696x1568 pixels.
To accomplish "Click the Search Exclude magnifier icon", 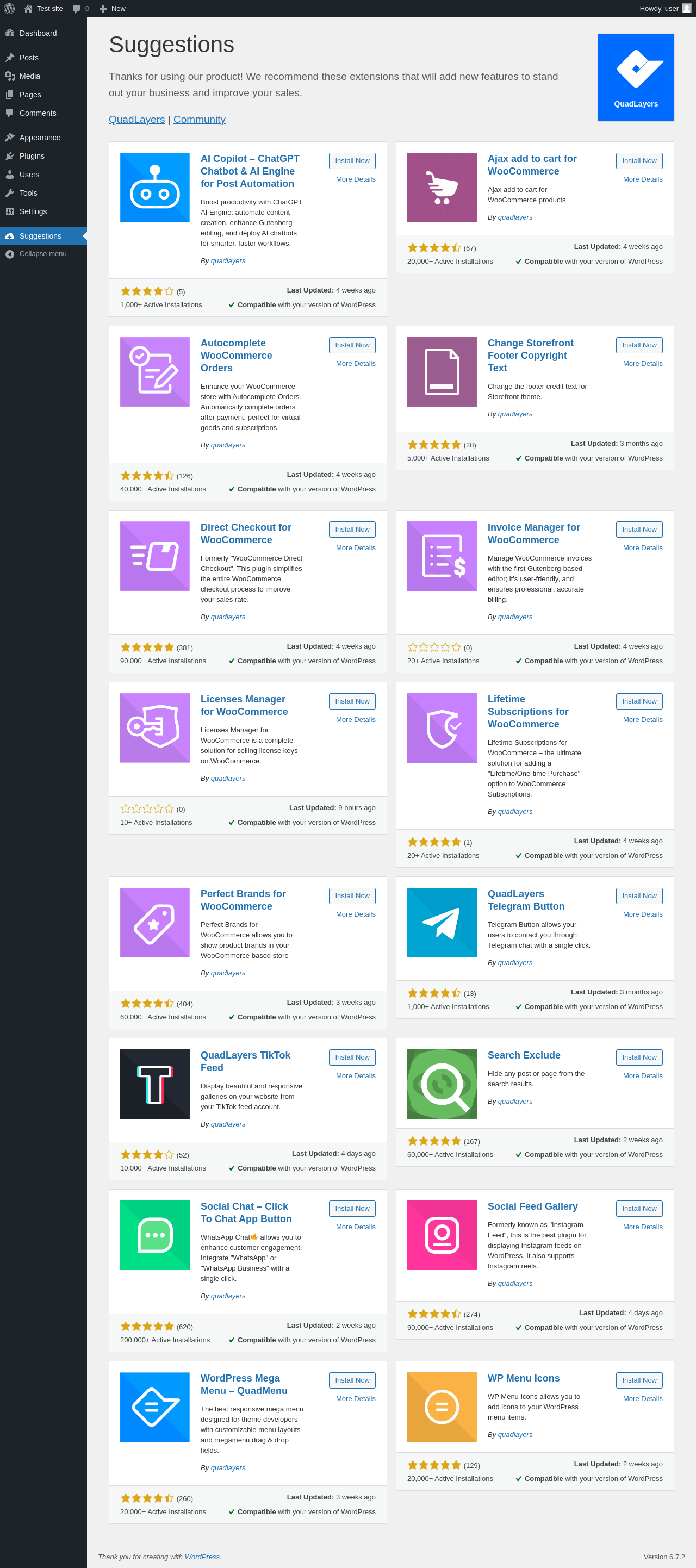I will [442, 1084].
